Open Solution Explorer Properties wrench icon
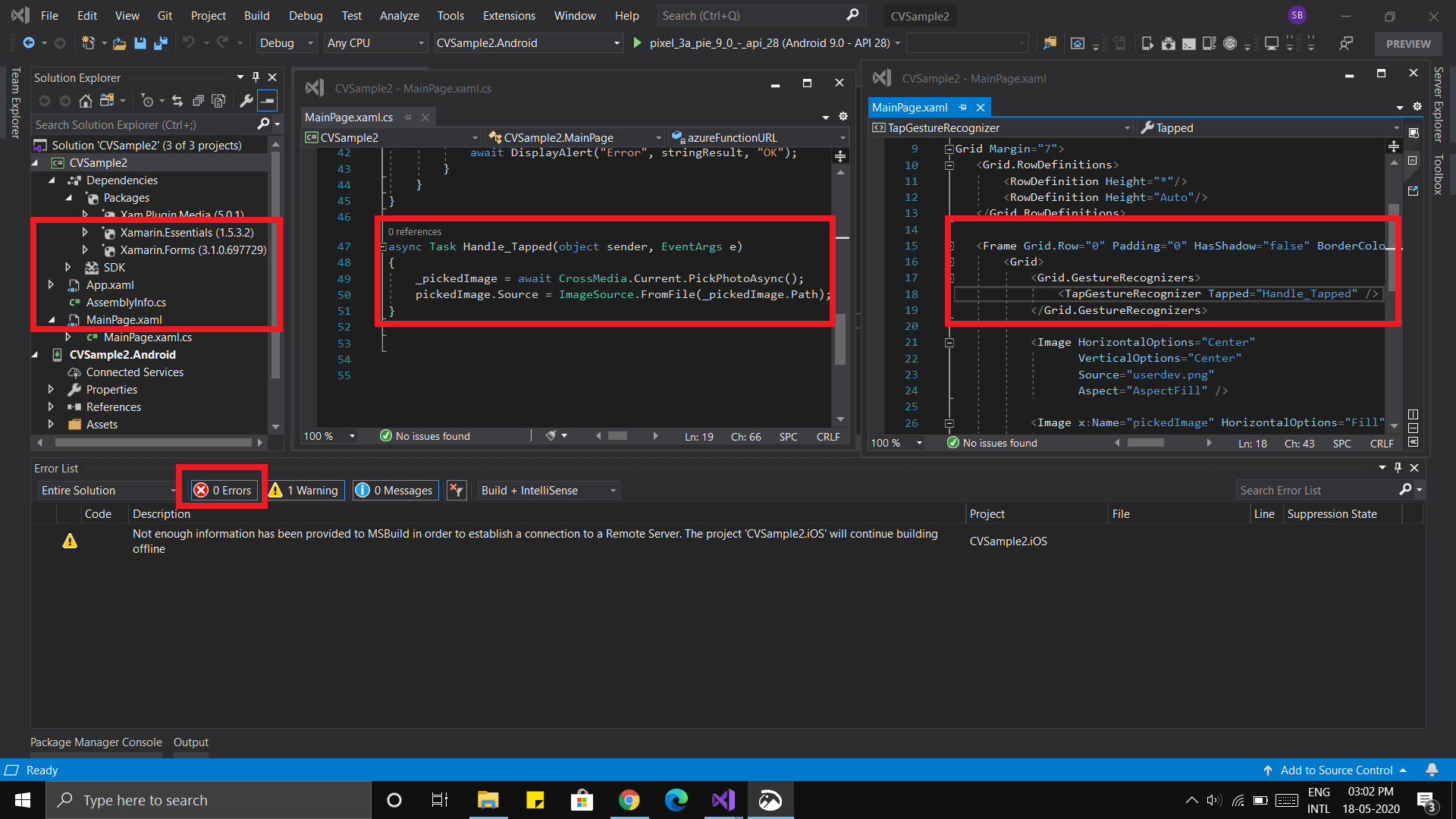This screenshot has height=819, width=1456. [x=247, y=100]
